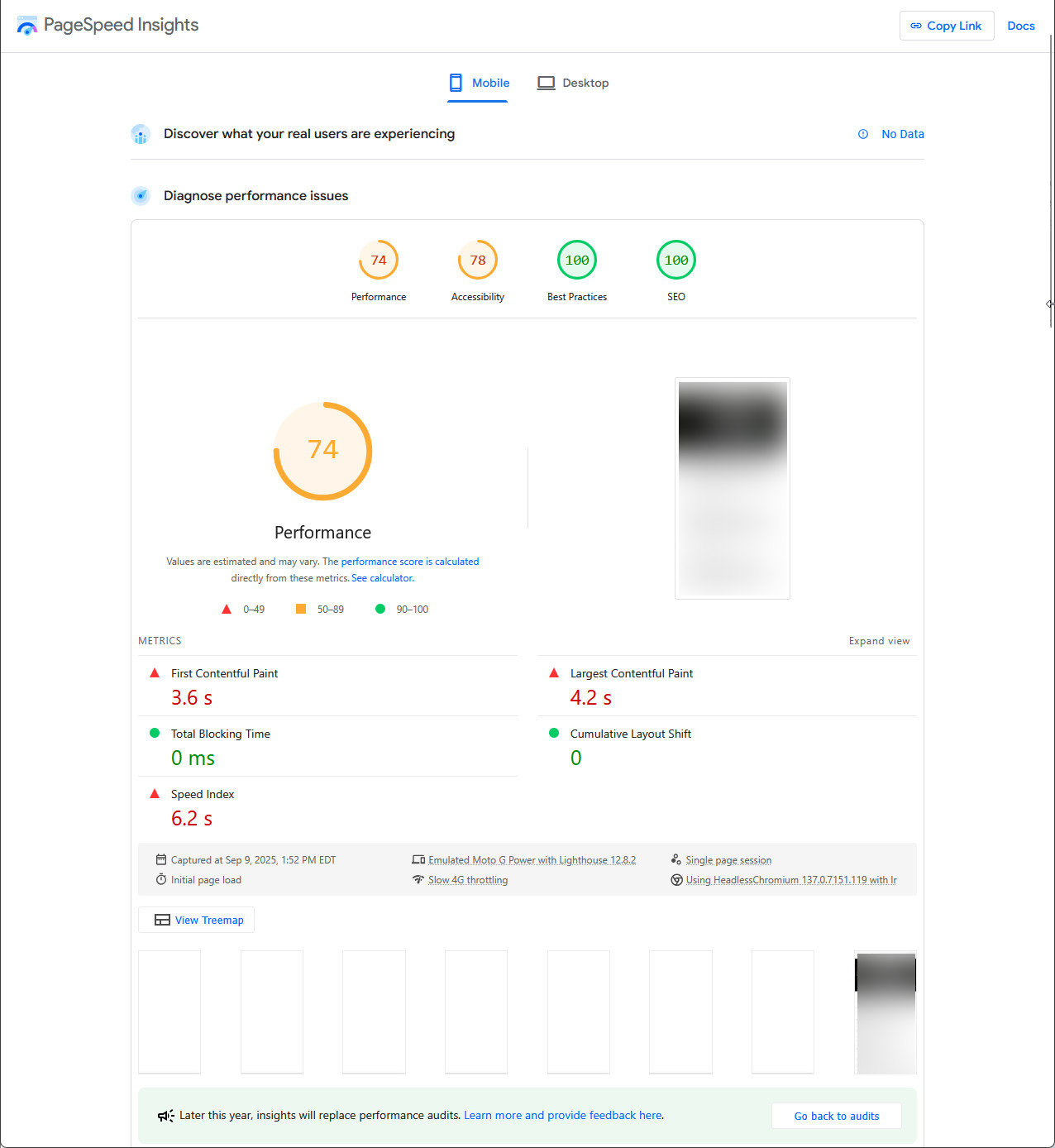Click the PageSpeed Insights title text

pyautogui.click(x=121, y=25)
